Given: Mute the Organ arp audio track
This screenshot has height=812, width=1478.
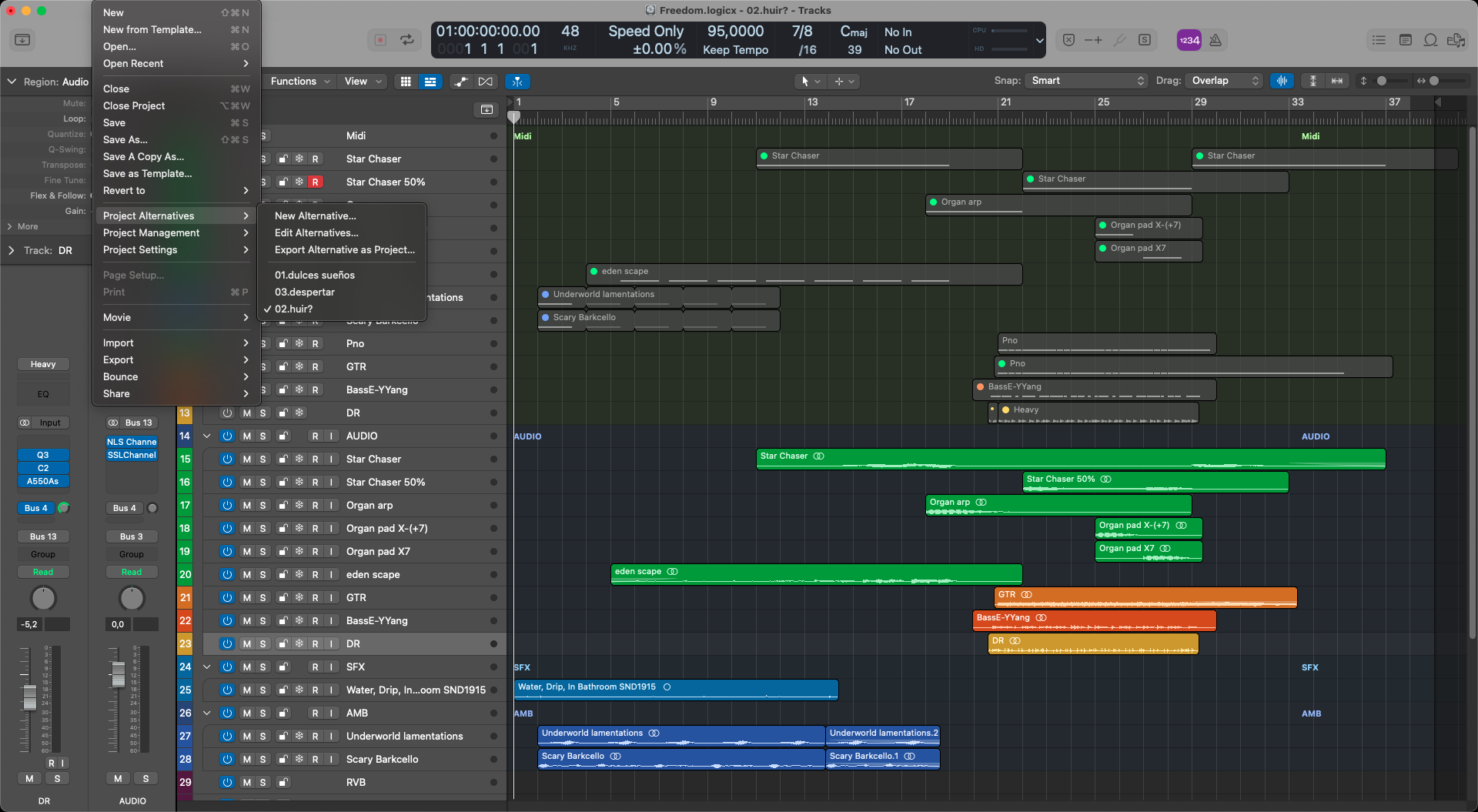Looking at the screenshot, I should coord(246,506).
